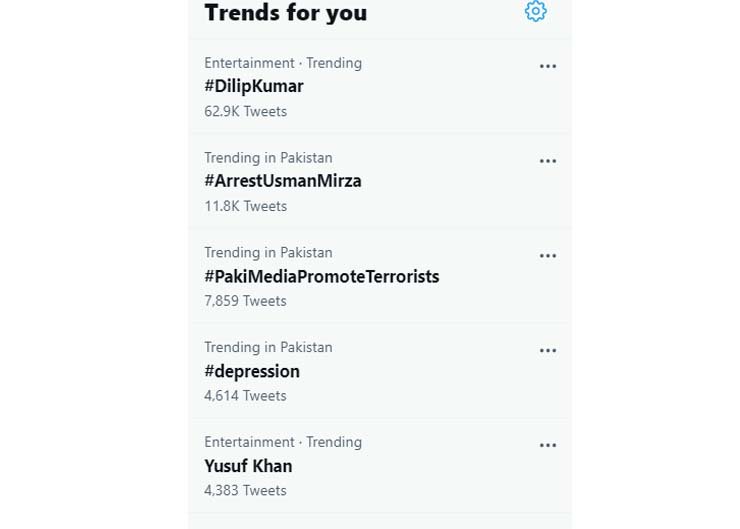Open more options for #depression trend

click(x=548, y=351)
